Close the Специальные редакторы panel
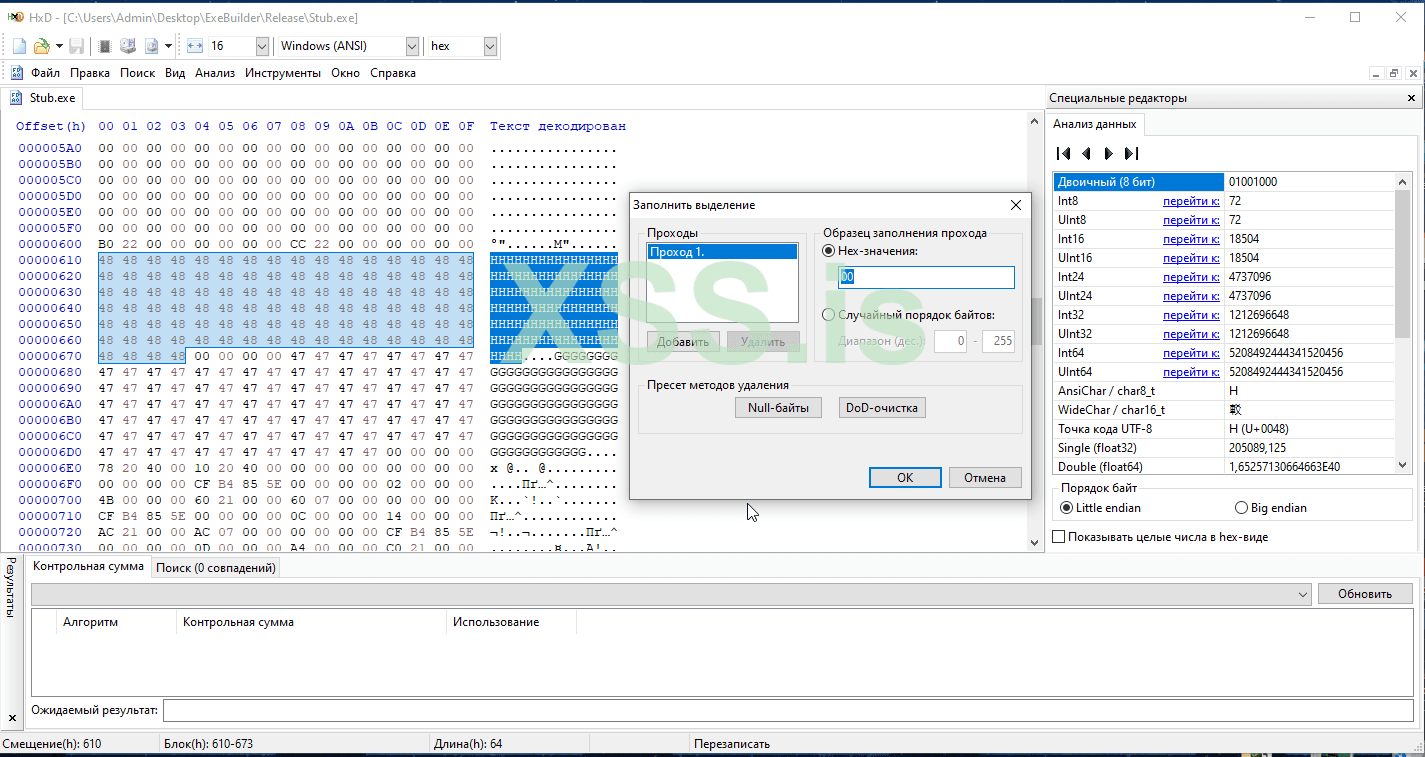 (x=1412, y=98)
